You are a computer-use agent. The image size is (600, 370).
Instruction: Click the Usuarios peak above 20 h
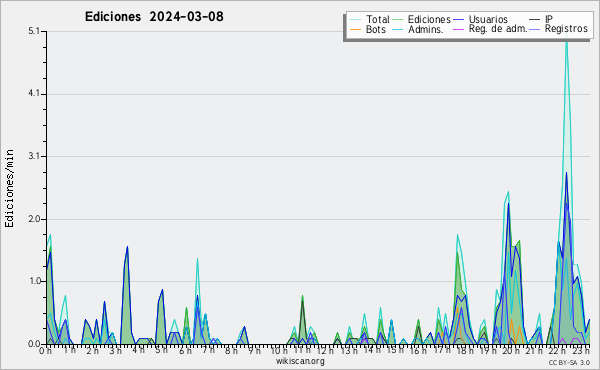tap(508, 205)
